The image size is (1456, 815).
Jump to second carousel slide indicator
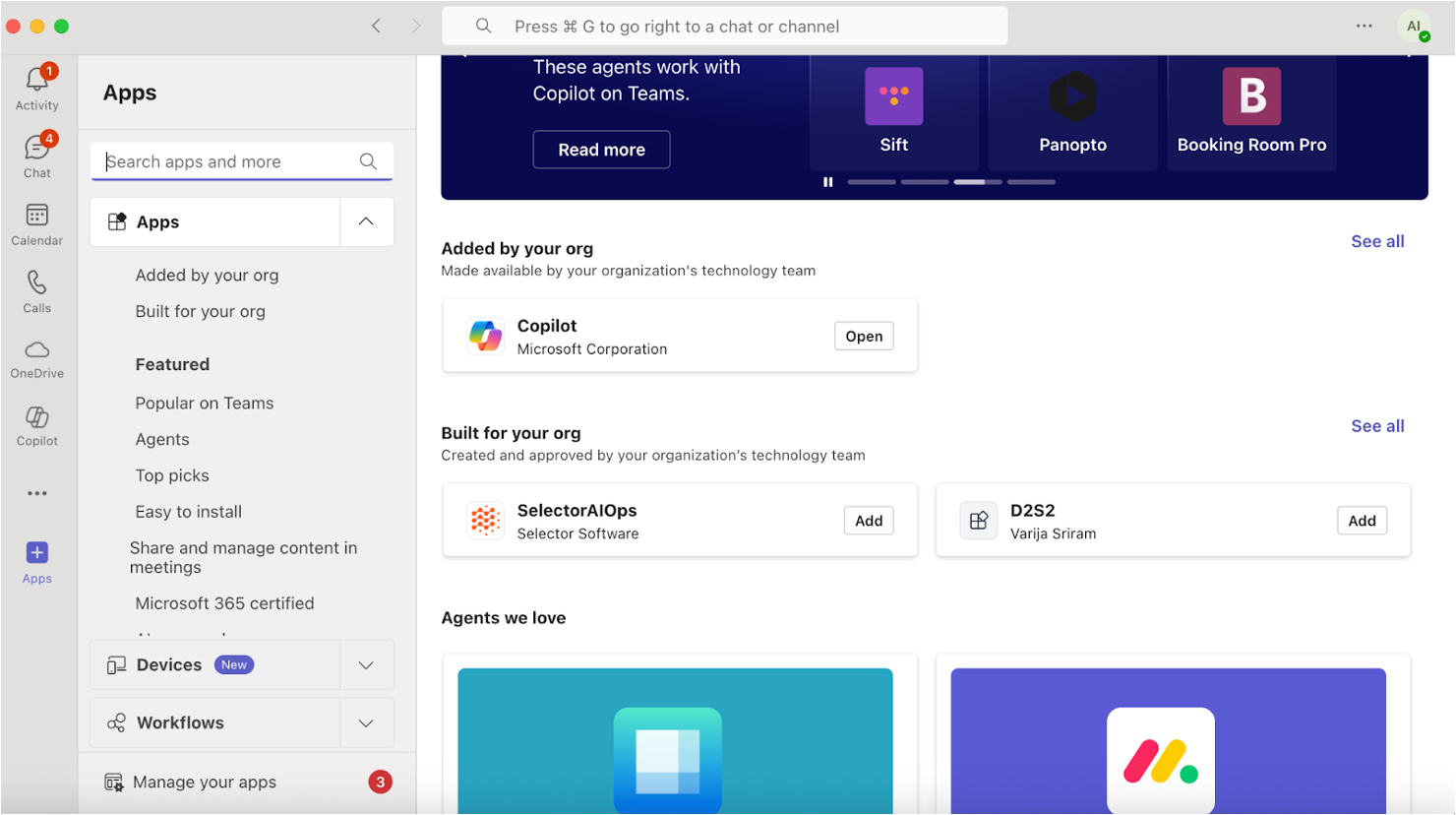tap(925, 182)
